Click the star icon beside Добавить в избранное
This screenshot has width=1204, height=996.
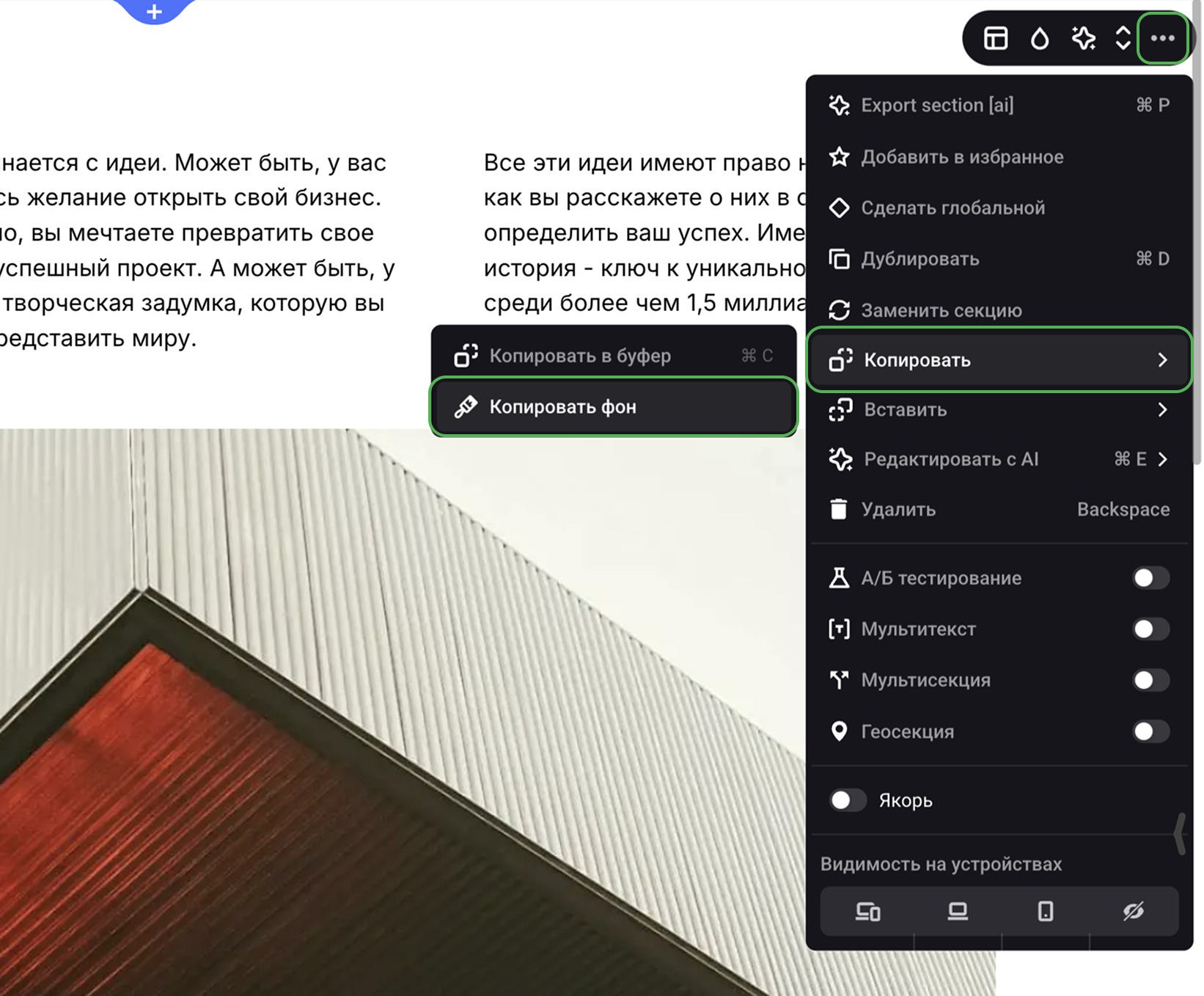(839, 156)
